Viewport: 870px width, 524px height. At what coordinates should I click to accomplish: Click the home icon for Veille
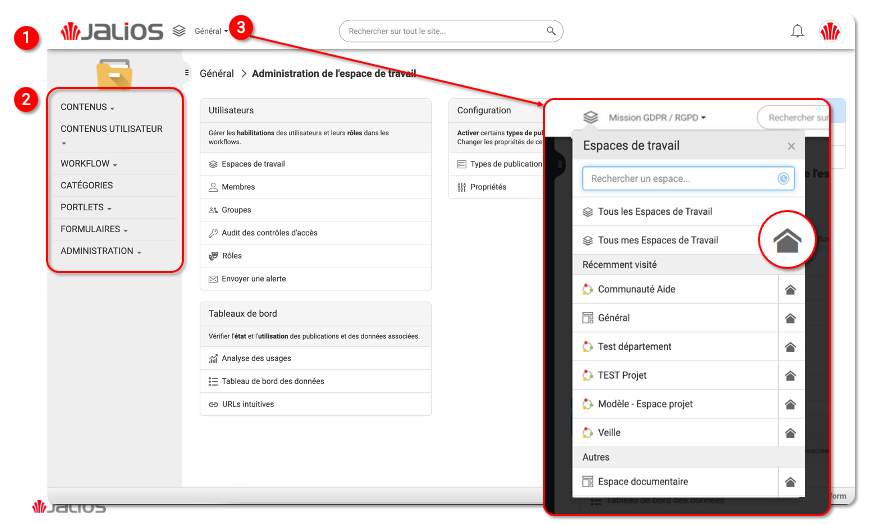(790, 433)
